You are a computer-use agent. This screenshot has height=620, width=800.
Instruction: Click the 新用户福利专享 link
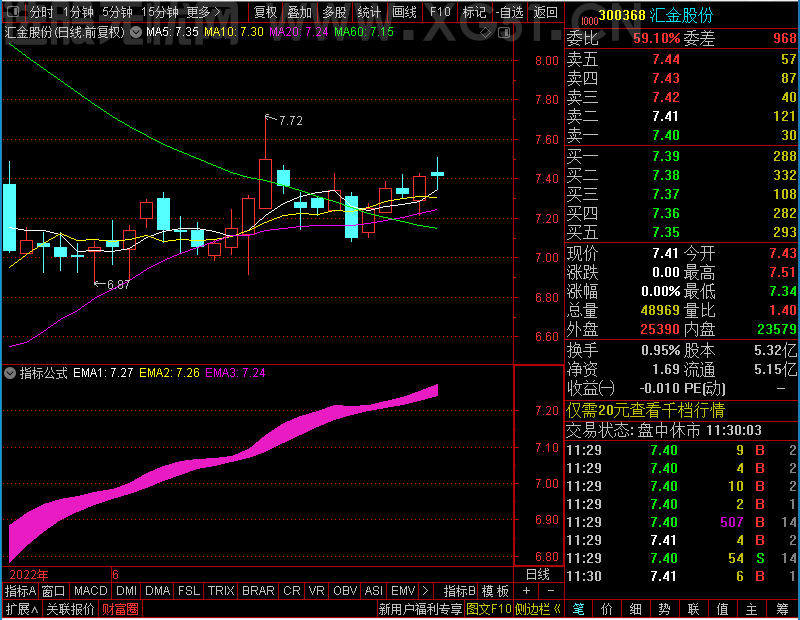[420, 609]
